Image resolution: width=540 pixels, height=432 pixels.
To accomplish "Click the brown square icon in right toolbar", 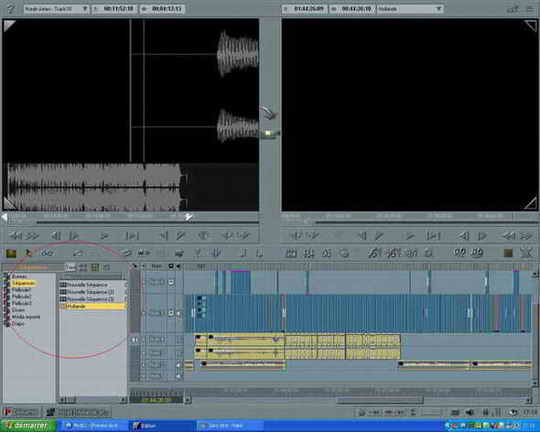I will tap(508, 253).
